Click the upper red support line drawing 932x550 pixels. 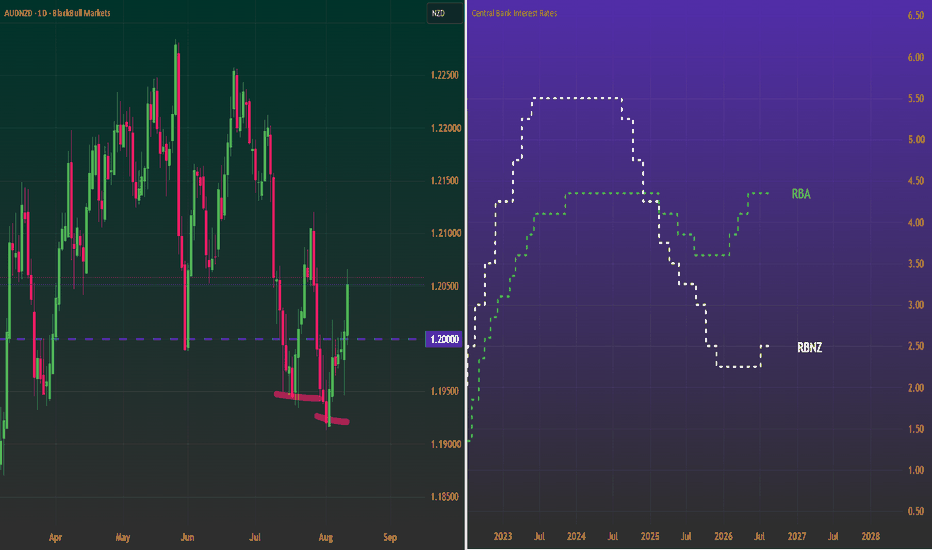(298, 397)
